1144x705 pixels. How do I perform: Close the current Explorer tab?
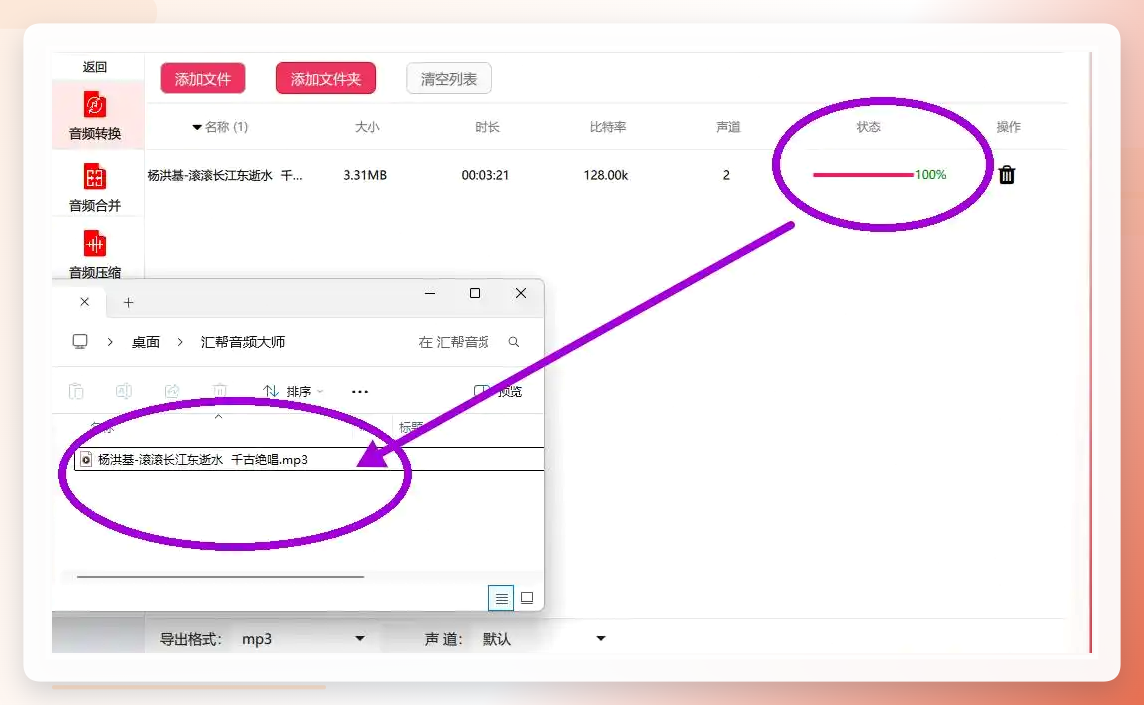pos(85,301)
